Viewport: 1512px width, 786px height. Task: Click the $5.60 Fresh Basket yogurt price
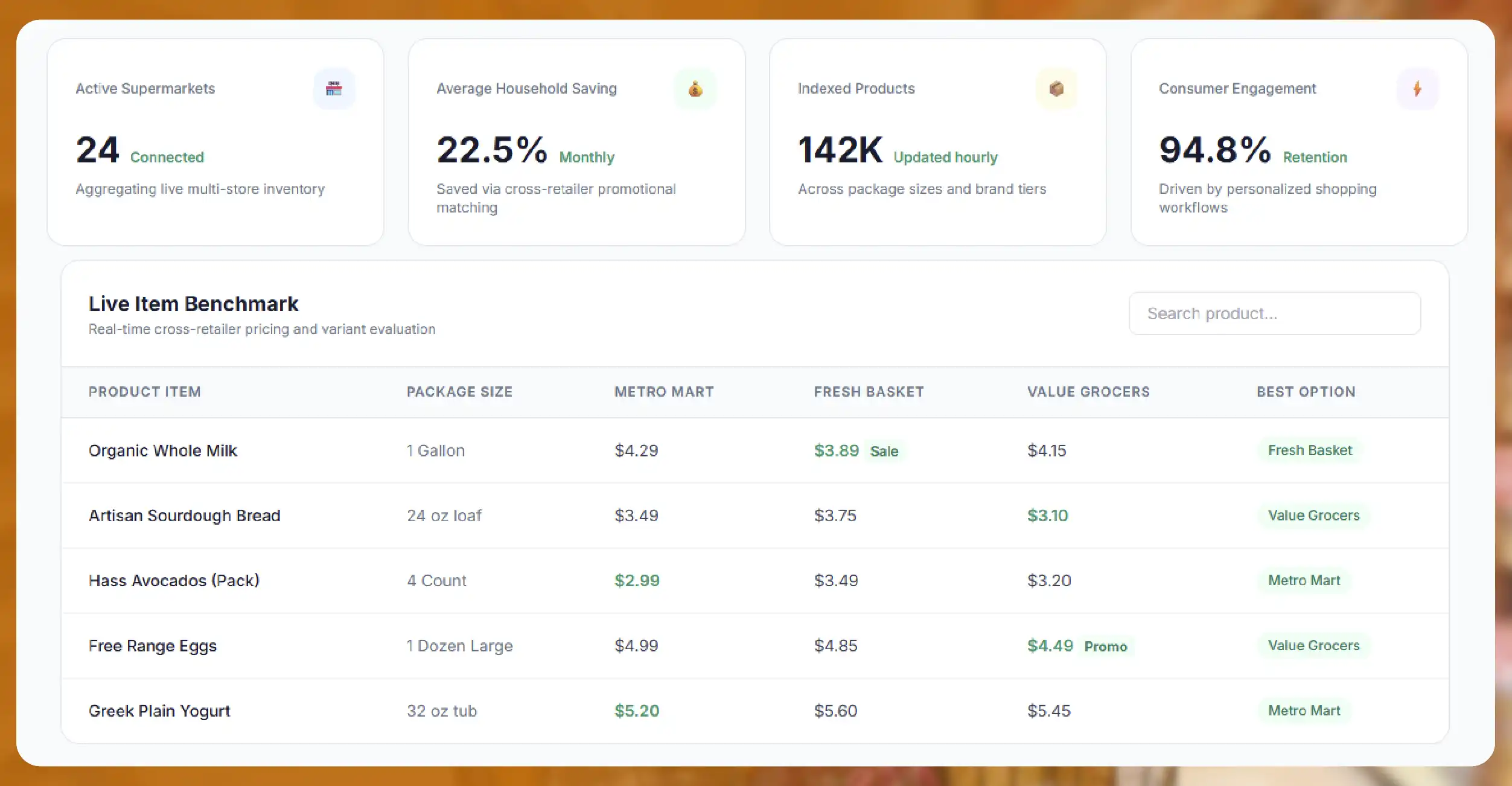pyautogui.click(x=835, y=711)
